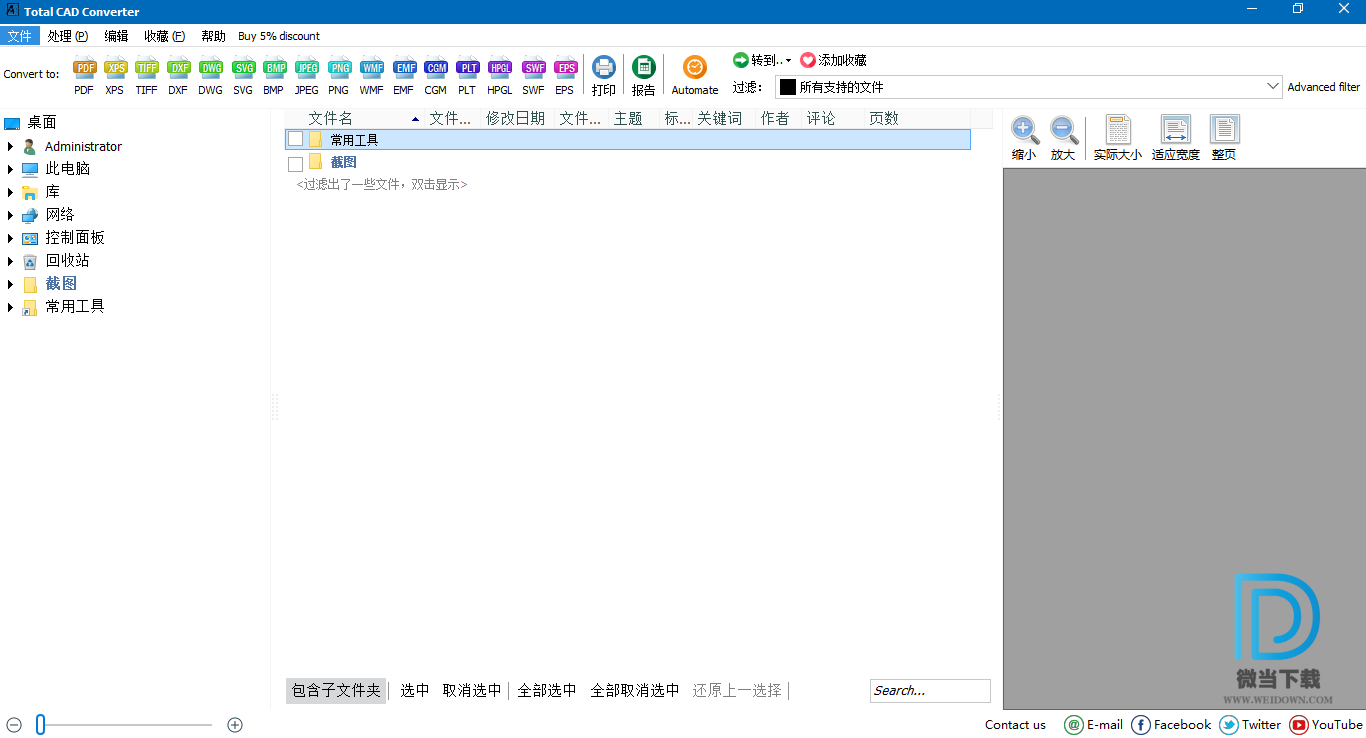Open the Twitter link

point(1251,725)
